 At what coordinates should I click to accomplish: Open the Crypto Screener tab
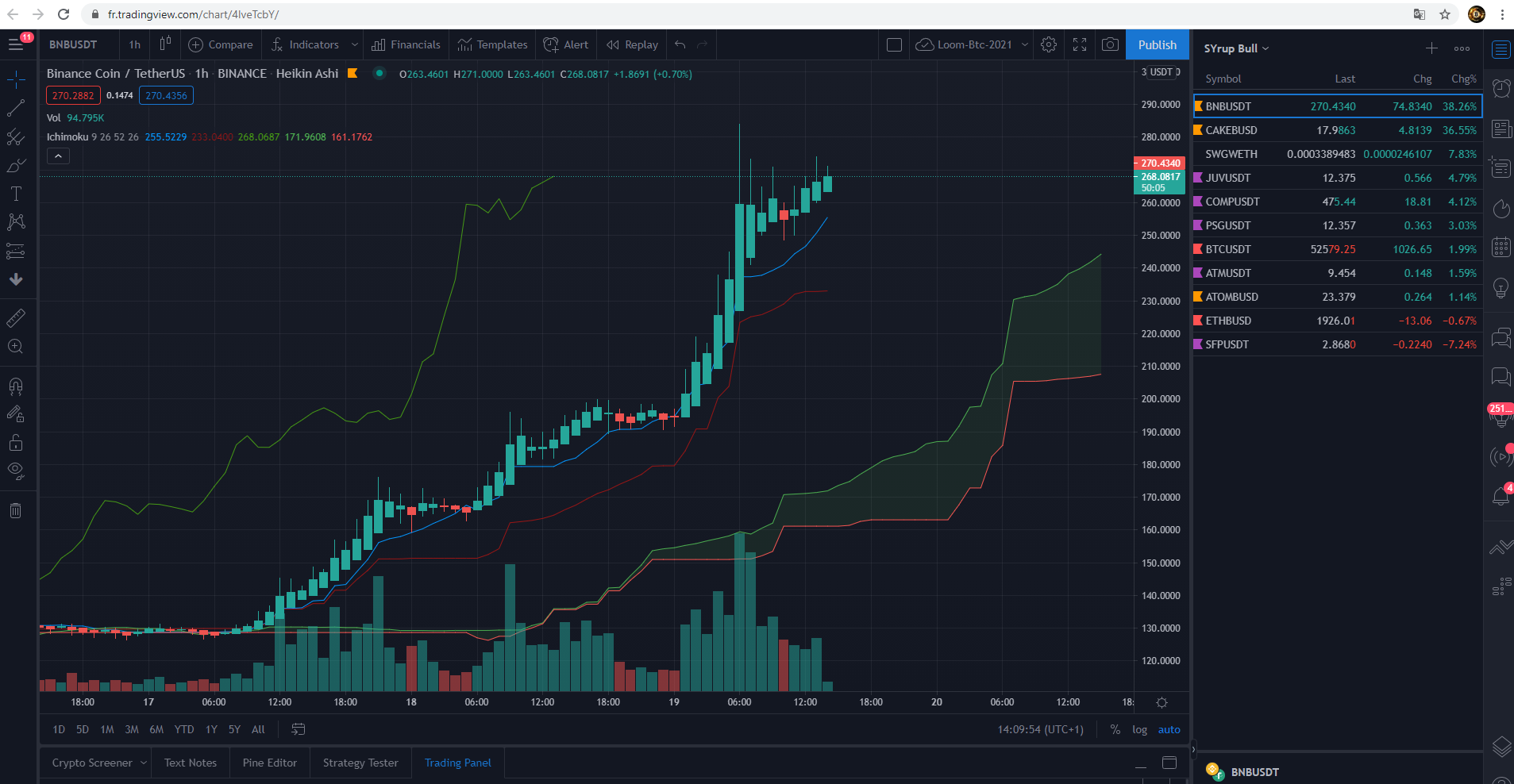(92, 763)
